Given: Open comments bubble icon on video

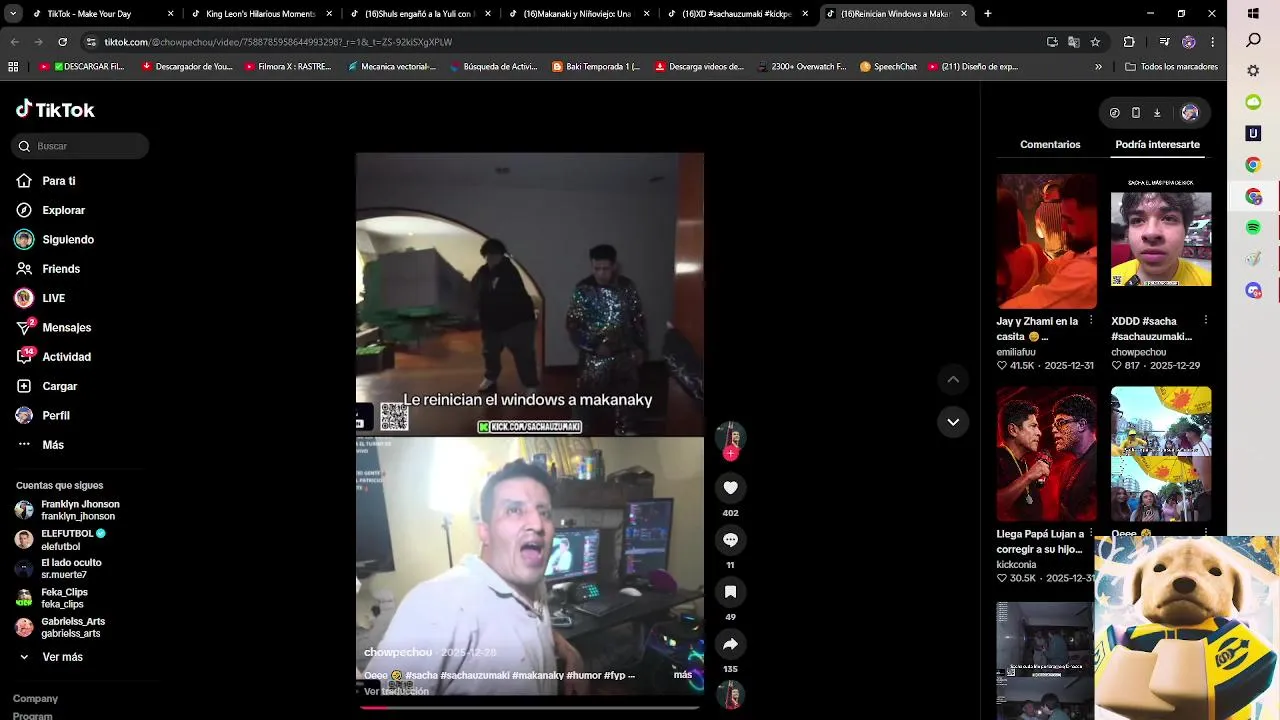Looking at the screenshot, I should [x=730, y=540].
